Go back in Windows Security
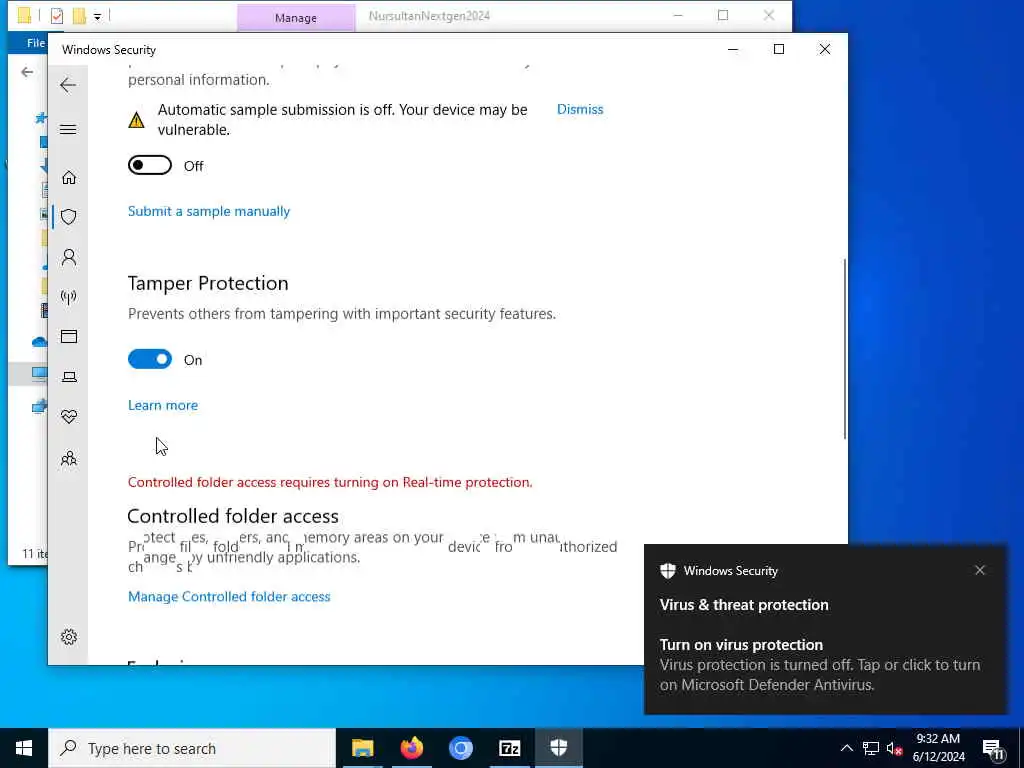Image resolution: width=1024 pixels, height=768 pixels. [68, 85]
